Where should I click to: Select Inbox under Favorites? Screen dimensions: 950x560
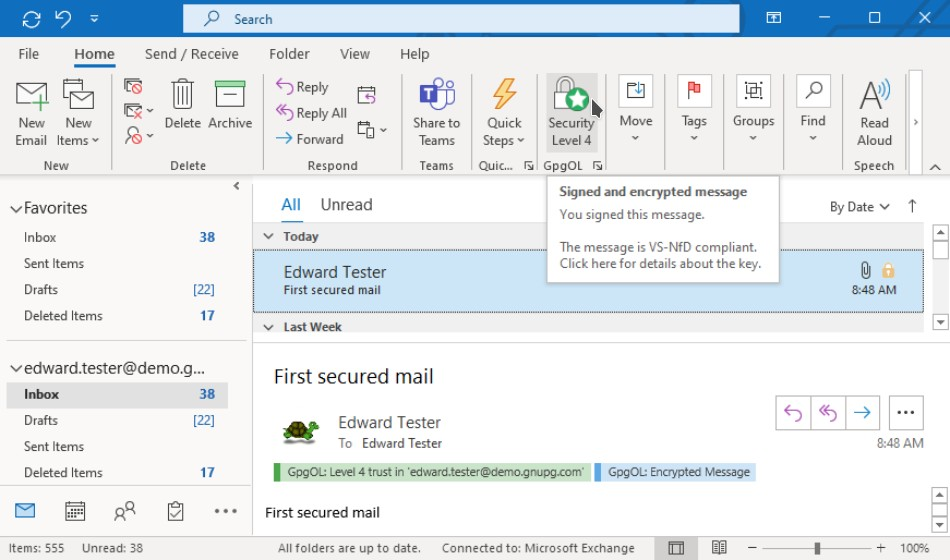point(119,237)
